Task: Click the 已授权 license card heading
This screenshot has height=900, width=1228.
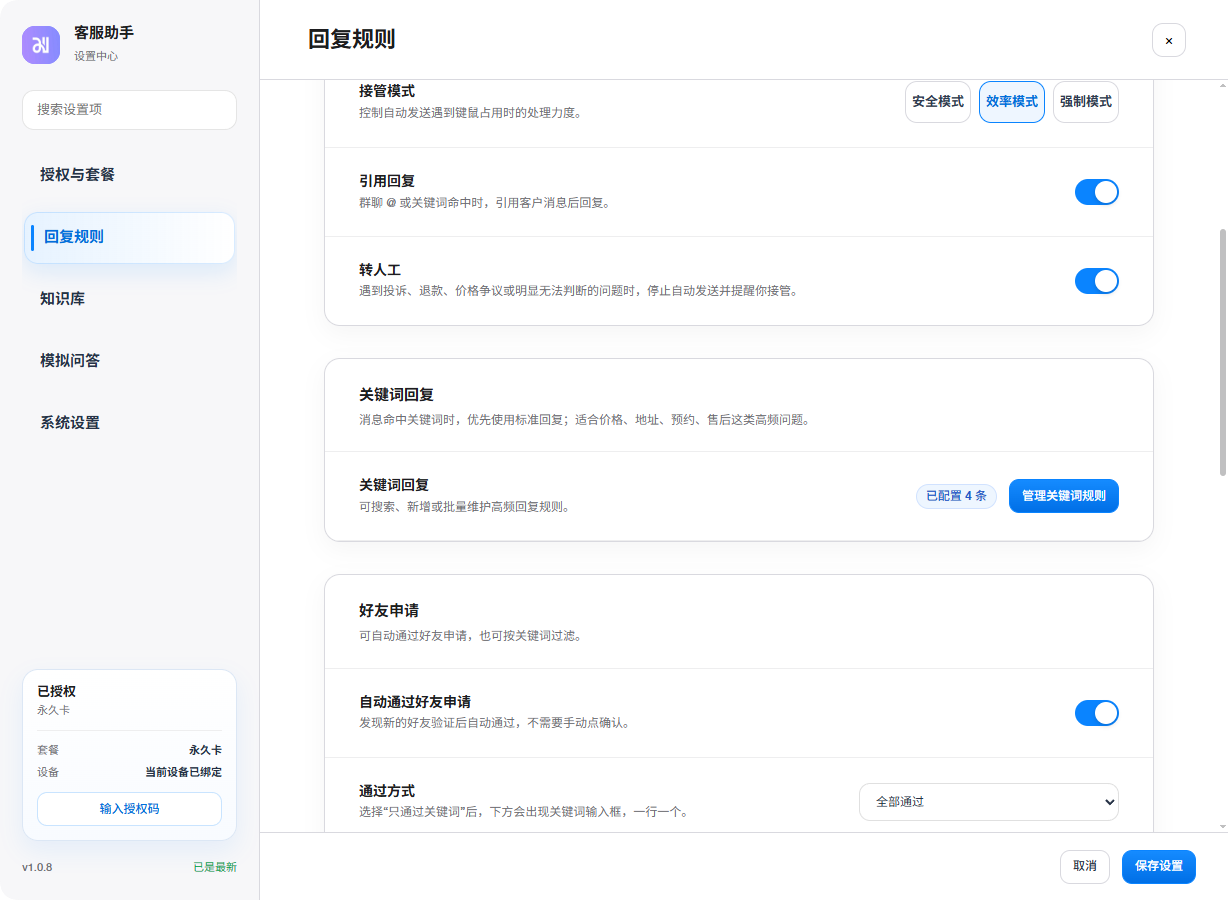Action: pyautogui.click(x=56, y=691)
